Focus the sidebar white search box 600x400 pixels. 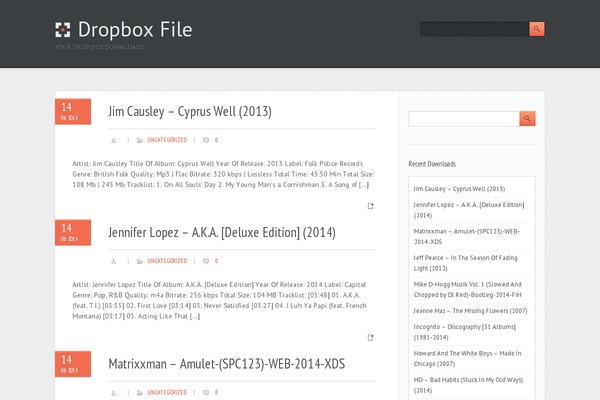pos(464,119)
